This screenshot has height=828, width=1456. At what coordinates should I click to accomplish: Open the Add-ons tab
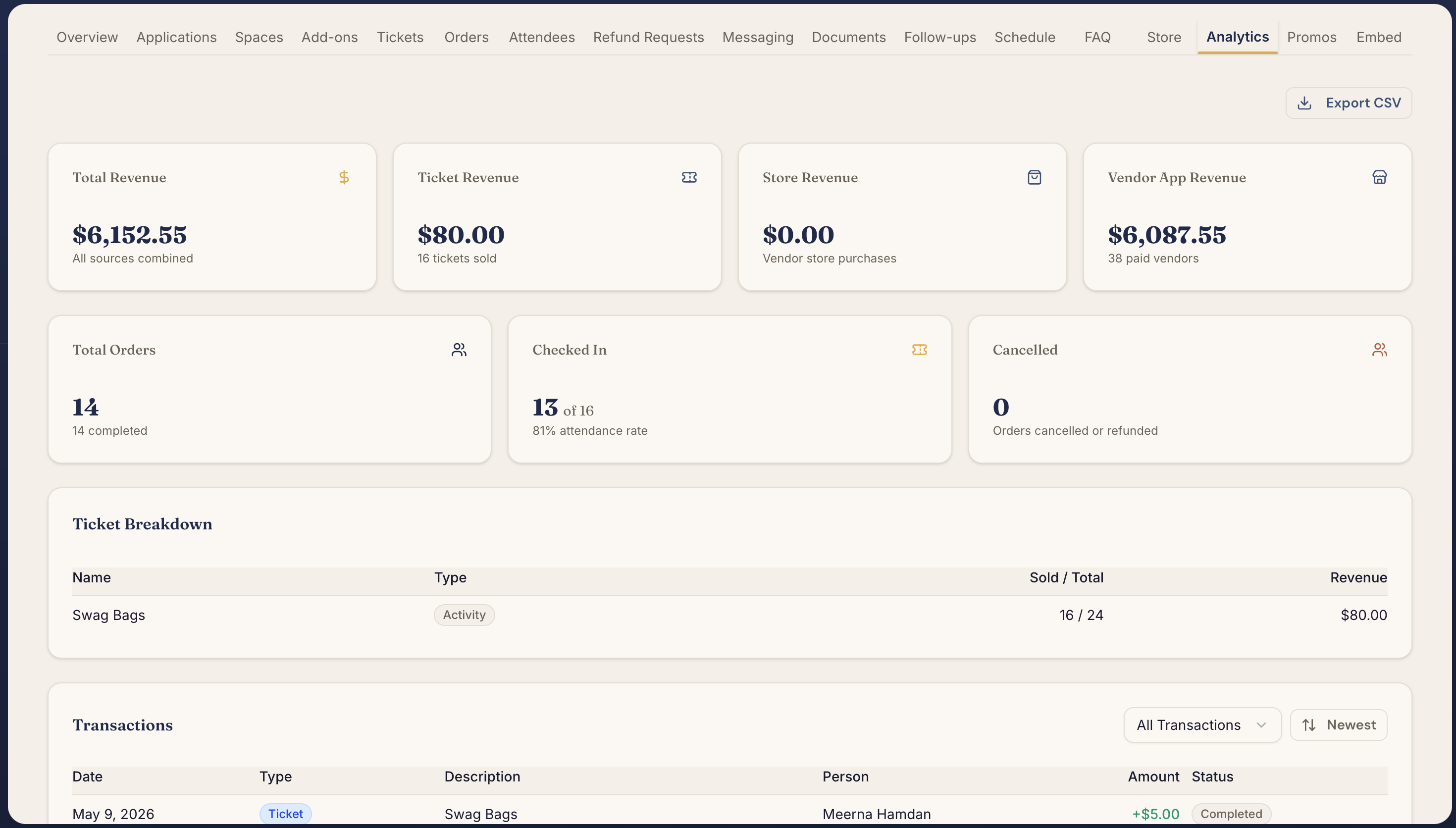330,38
